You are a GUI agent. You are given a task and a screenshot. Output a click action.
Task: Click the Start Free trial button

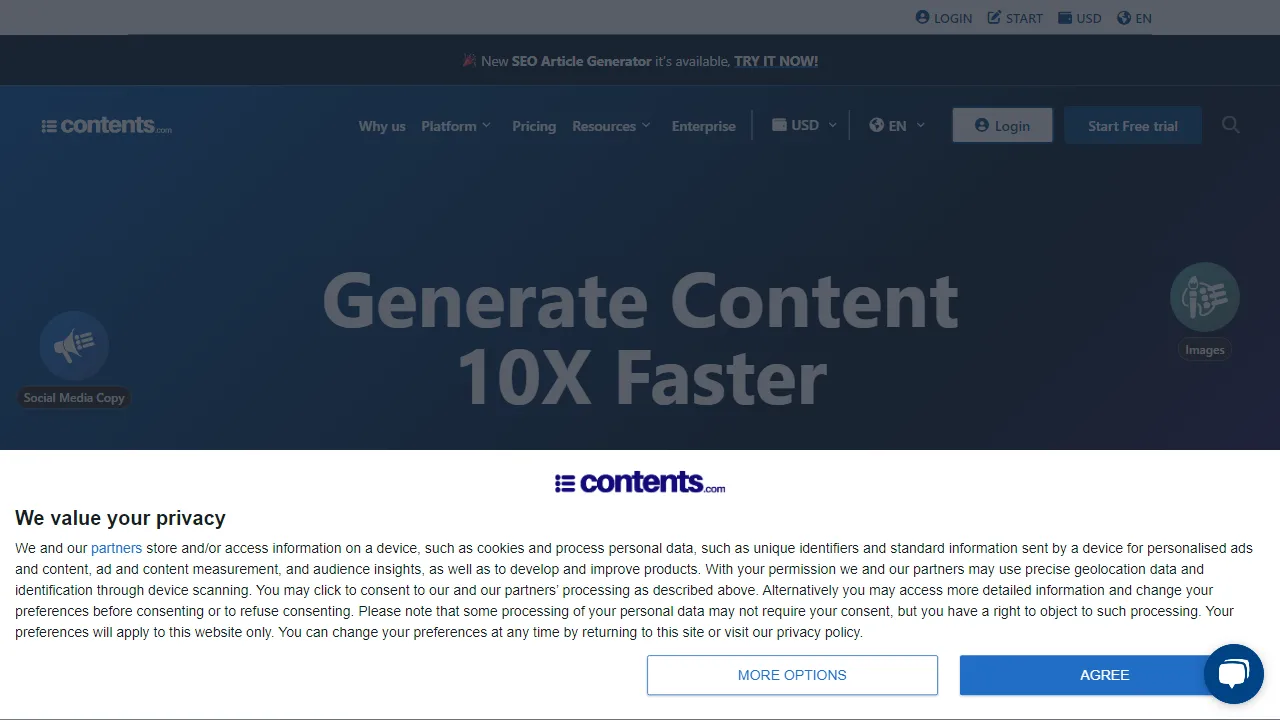click(x=1133, y=125)
